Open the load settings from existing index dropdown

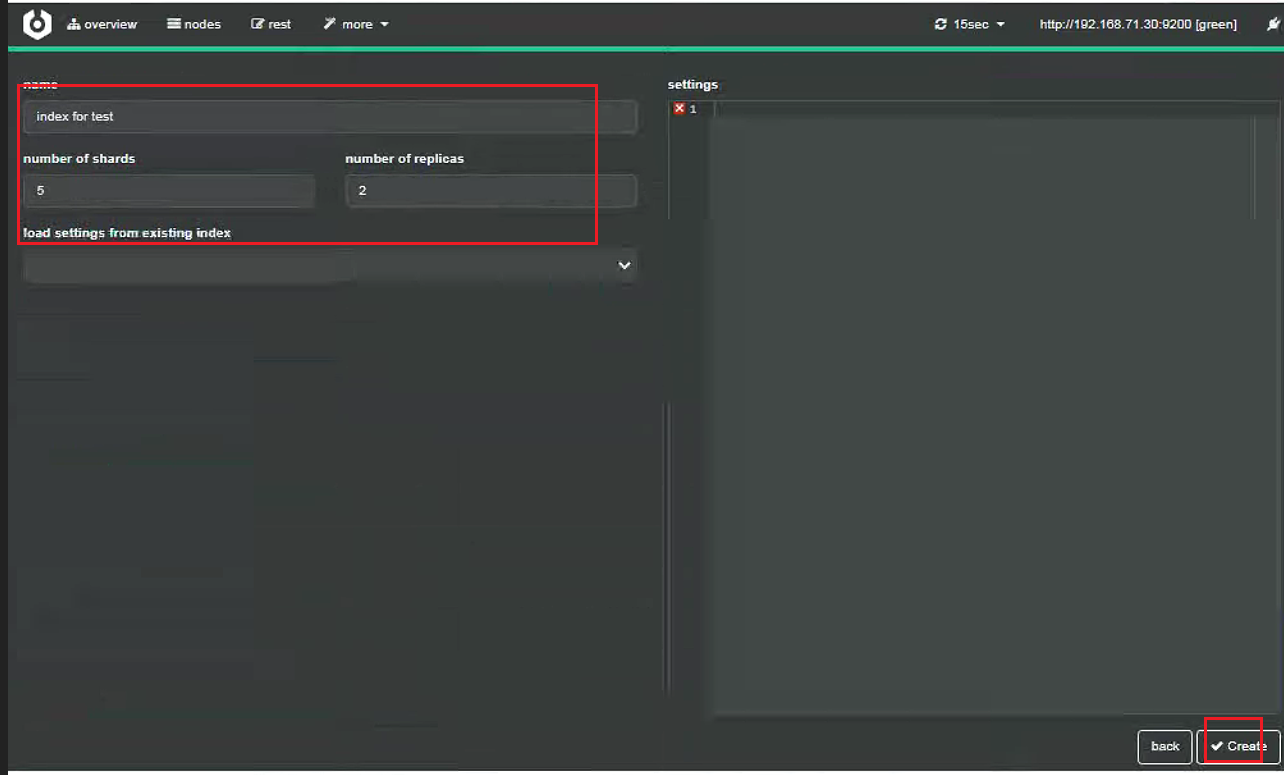pos(330,265)
